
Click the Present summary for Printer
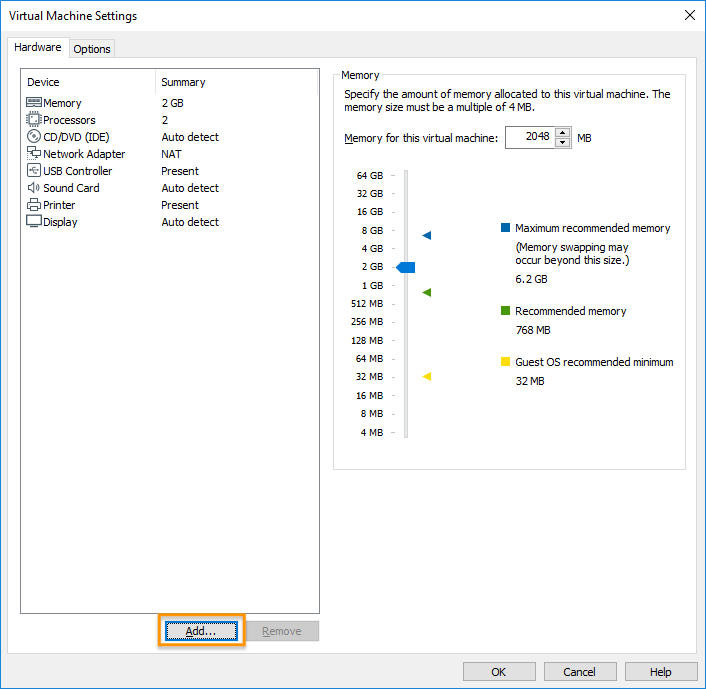tap(180, 205)
